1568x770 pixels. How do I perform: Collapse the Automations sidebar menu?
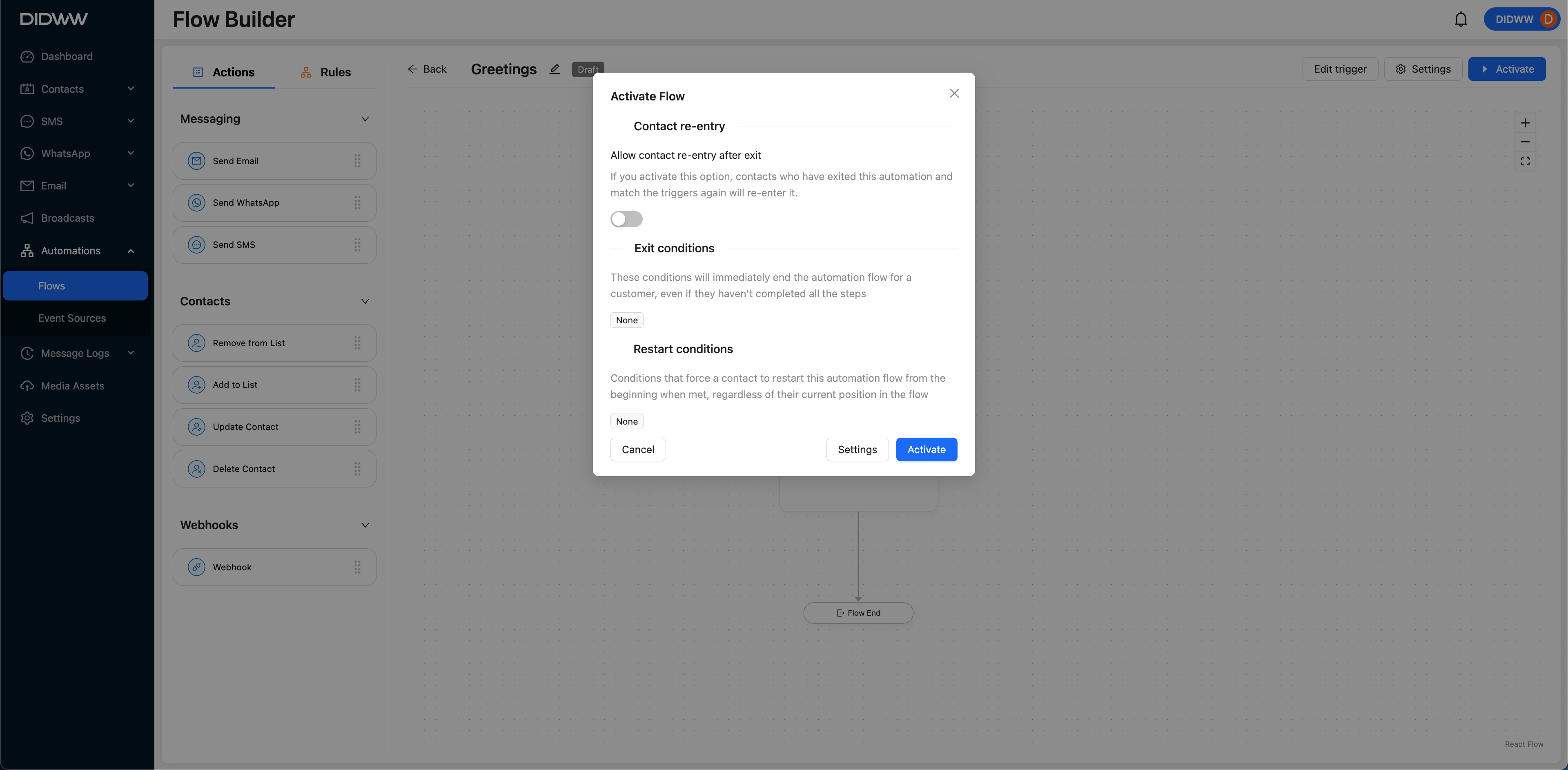(x=130, y=251)
